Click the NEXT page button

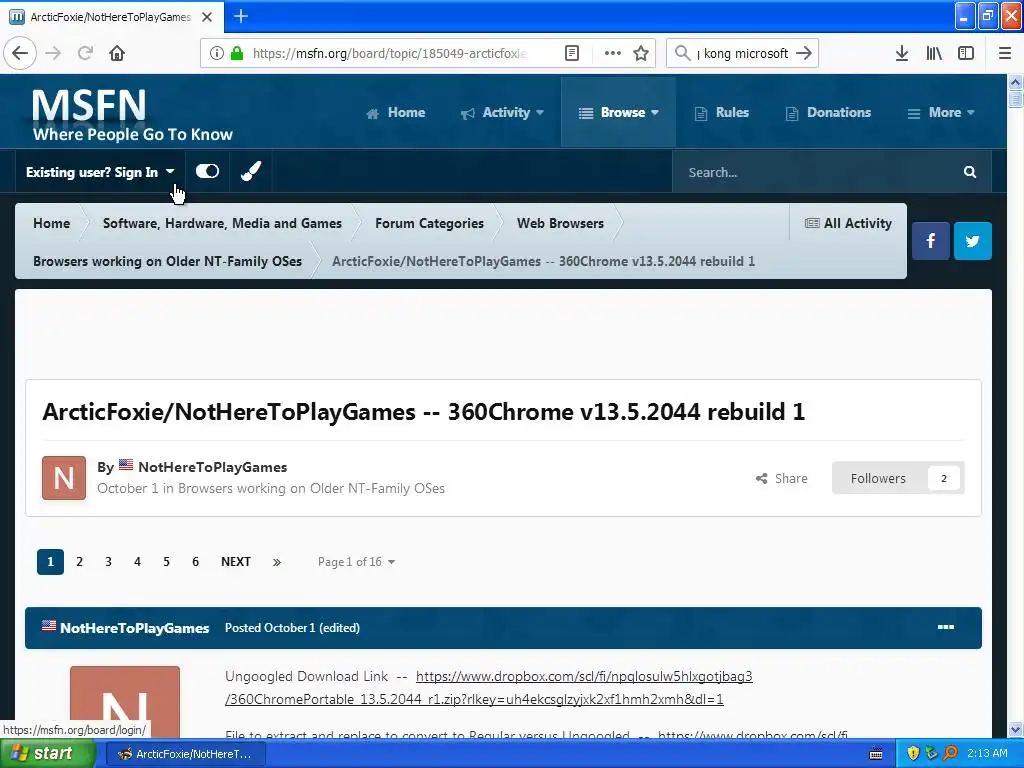[236, 562]
